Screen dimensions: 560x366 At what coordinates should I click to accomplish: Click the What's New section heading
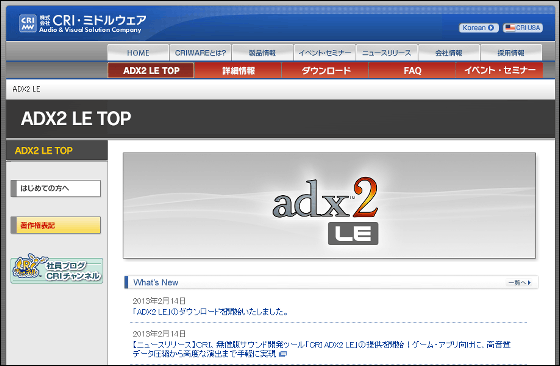[155, 282]
